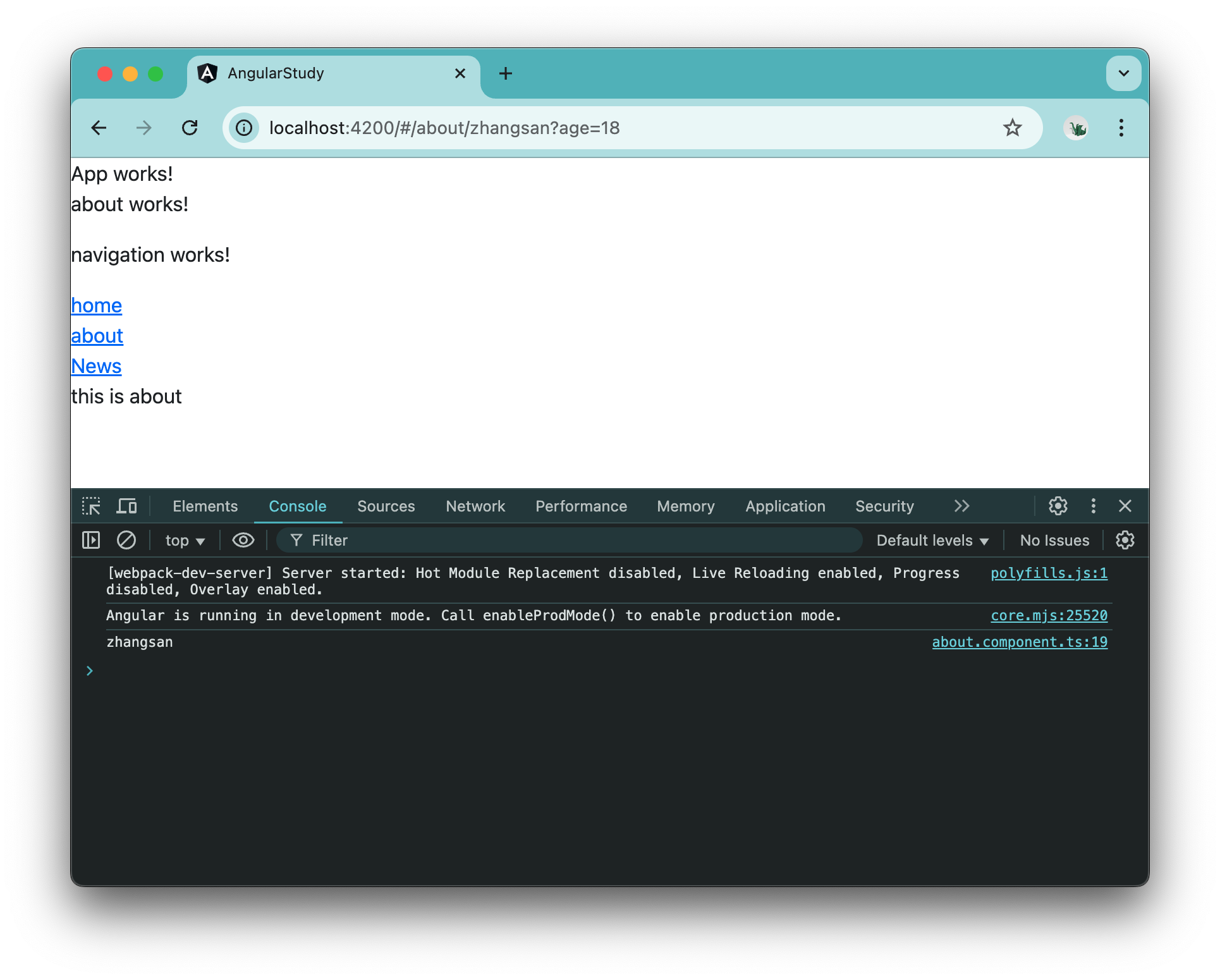Click the Performance panel tab
The width and height of the screenshot is (1220, 980).
pos(581,506)
